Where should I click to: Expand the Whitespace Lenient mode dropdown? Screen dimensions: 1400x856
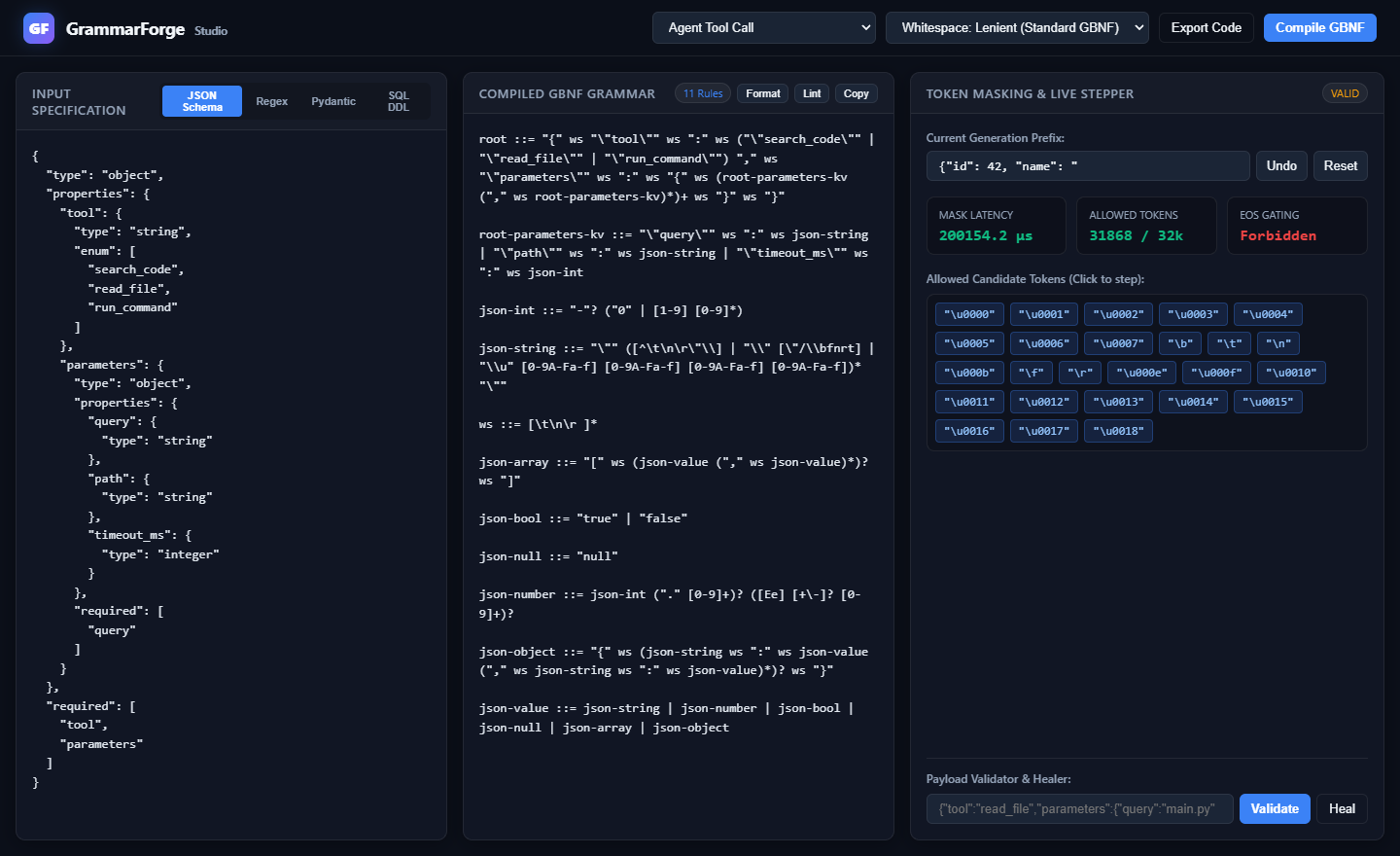(1017, 27)
